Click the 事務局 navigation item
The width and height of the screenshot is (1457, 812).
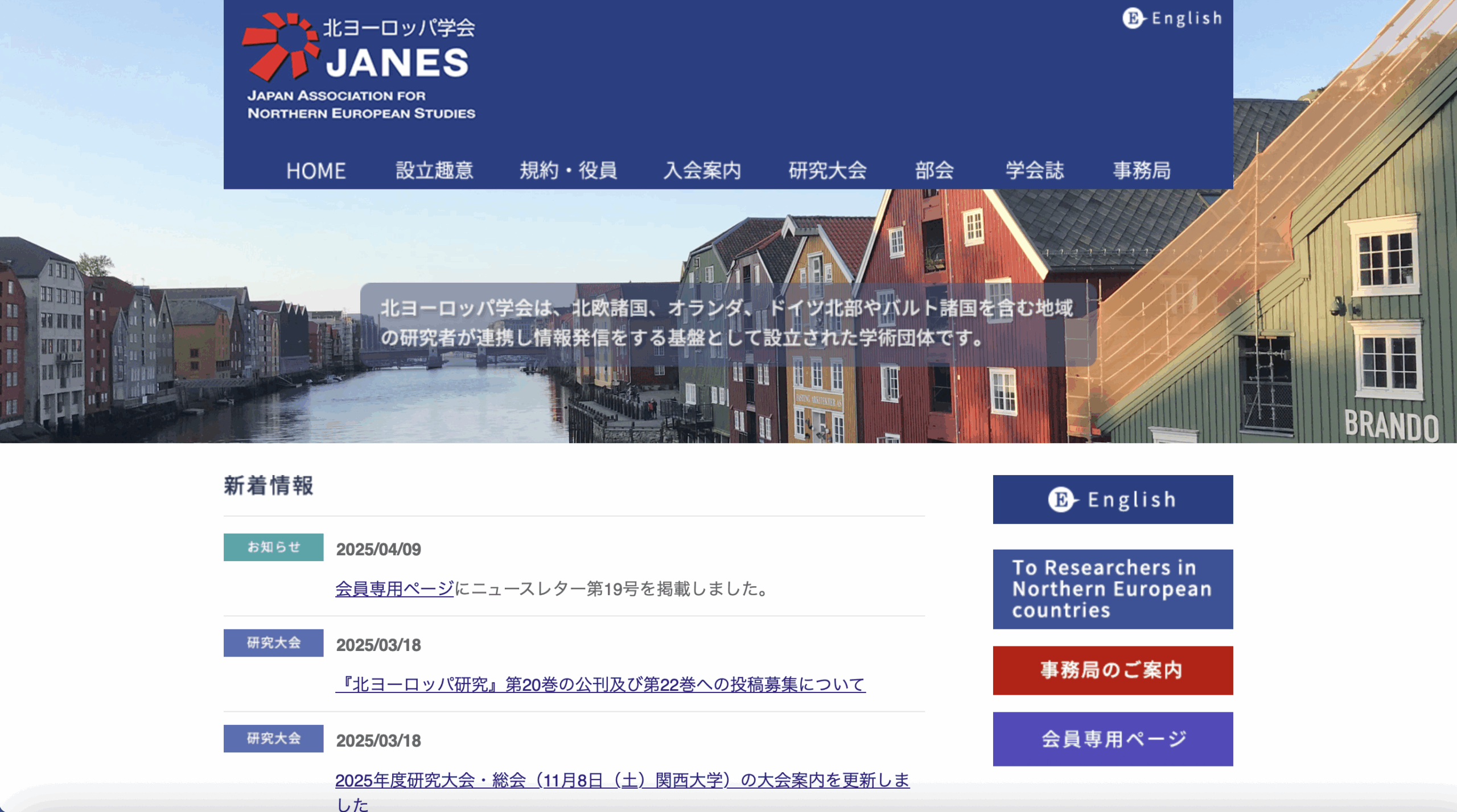[1142, 171]
